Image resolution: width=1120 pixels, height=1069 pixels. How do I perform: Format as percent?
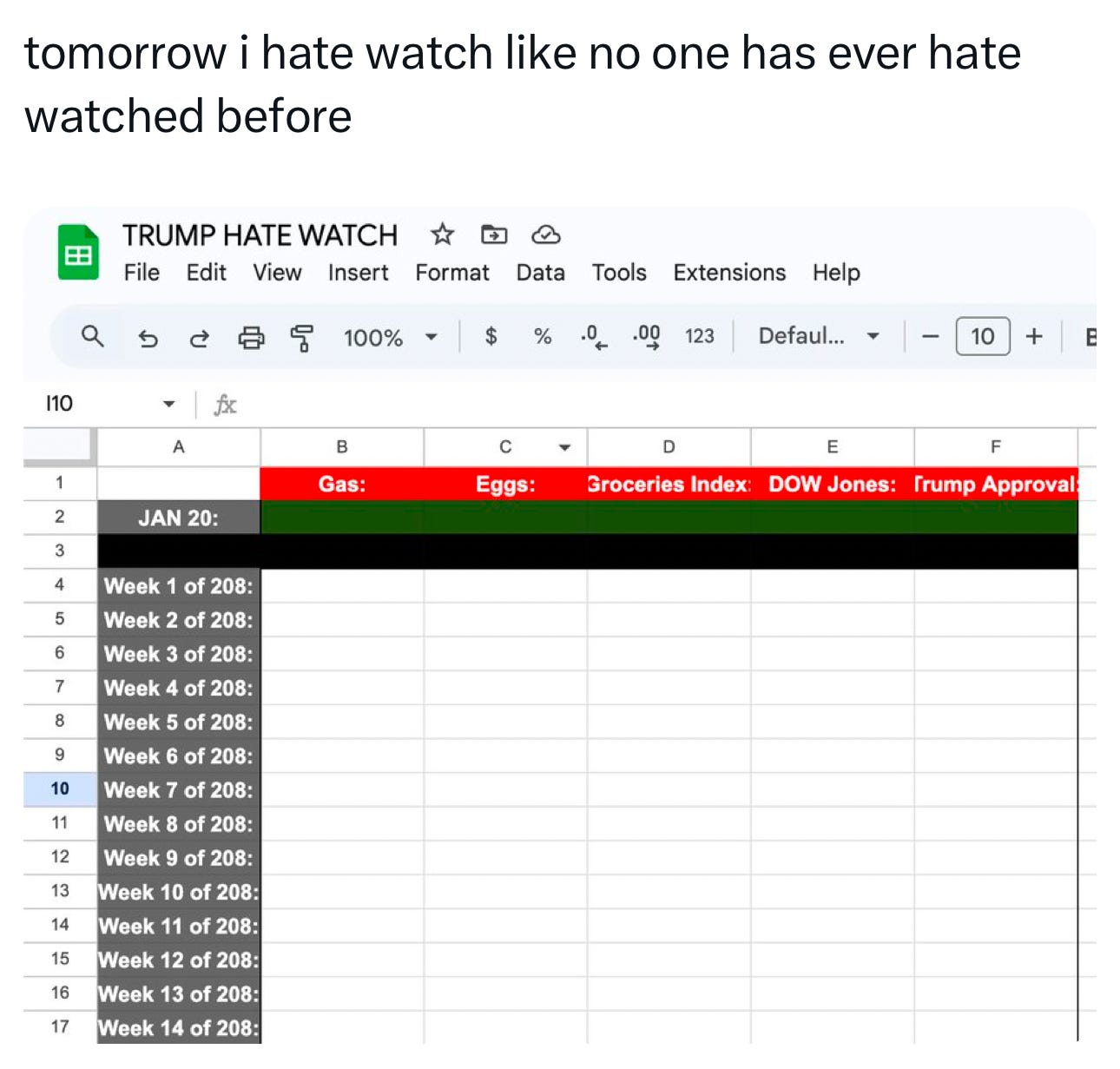coord(543,336)
